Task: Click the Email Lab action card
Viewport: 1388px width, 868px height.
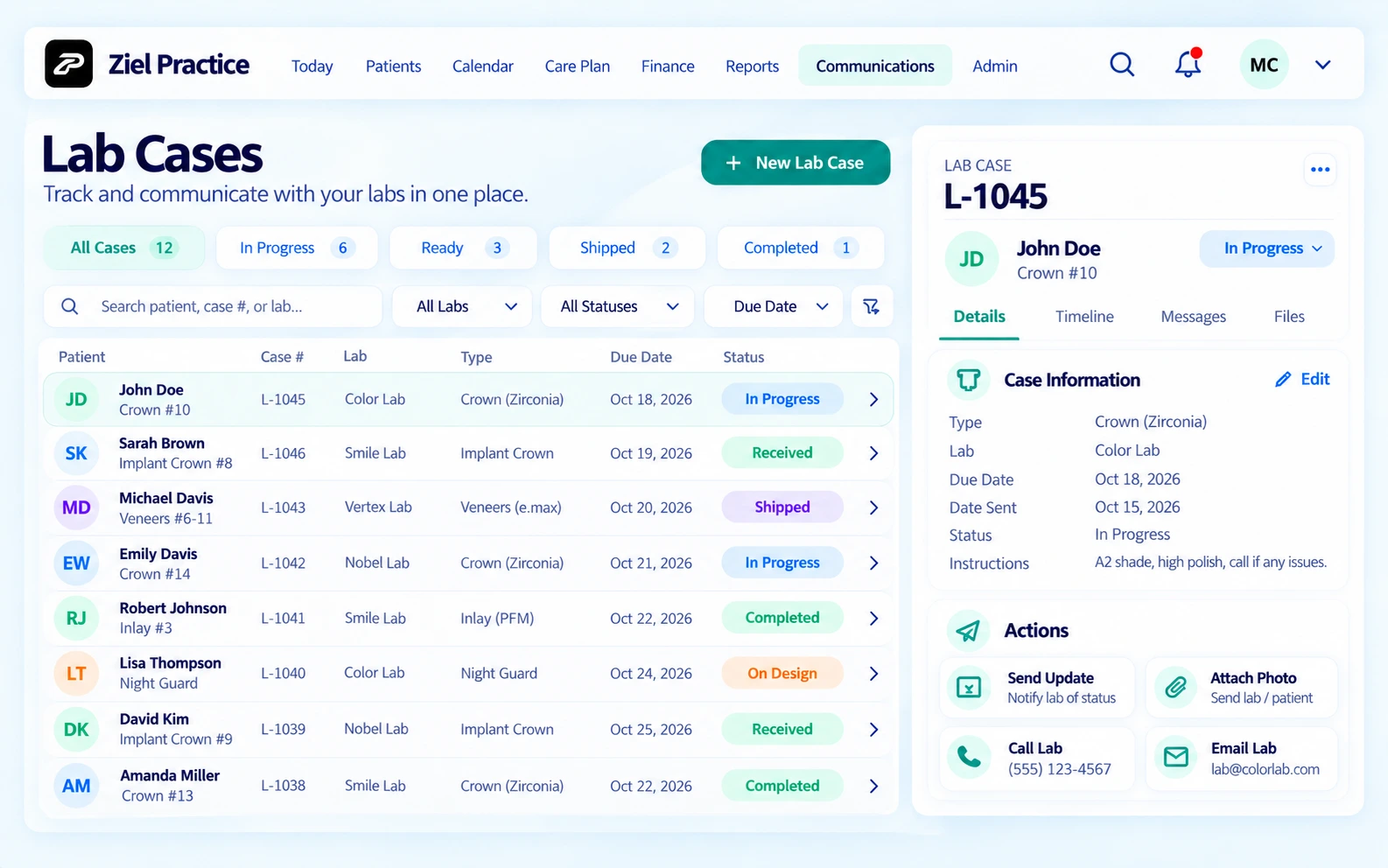Action: [1242, 757]
